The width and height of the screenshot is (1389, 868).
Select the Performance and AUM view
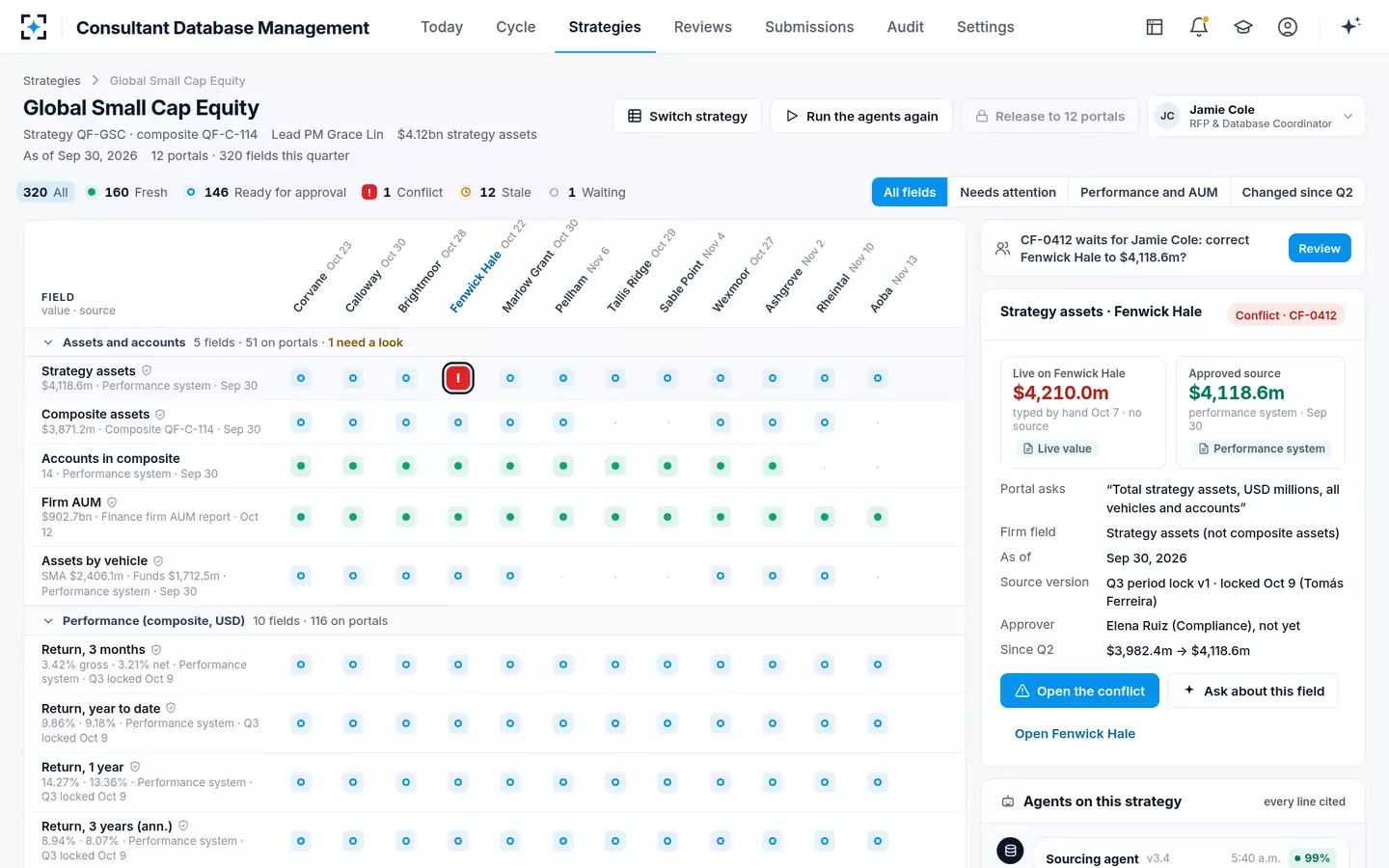tap(1149, 192)
